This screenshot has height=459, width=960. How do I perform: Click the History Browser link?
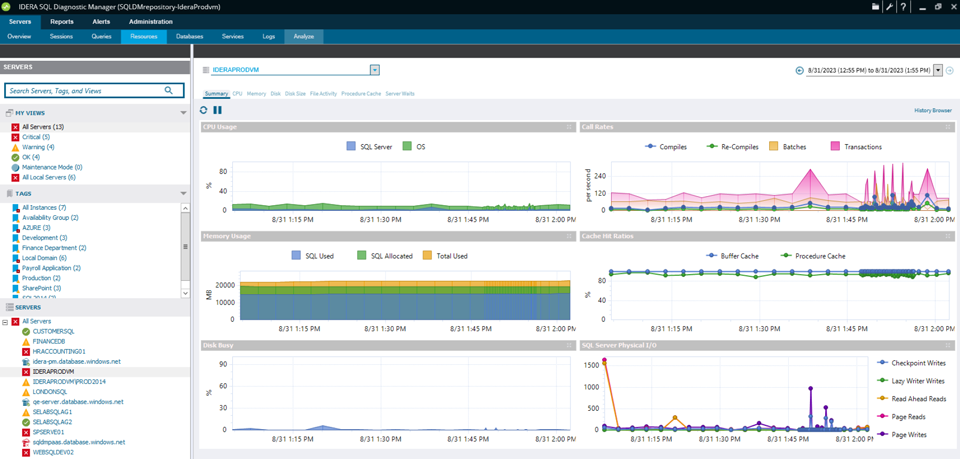point(932,110)
